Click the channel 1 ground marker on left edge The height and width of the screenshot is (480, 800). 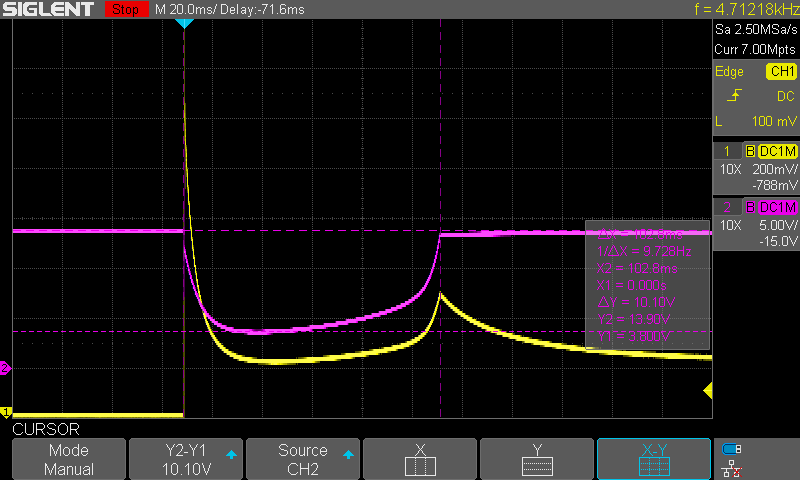pyautogui.click(x=5, y=412)
